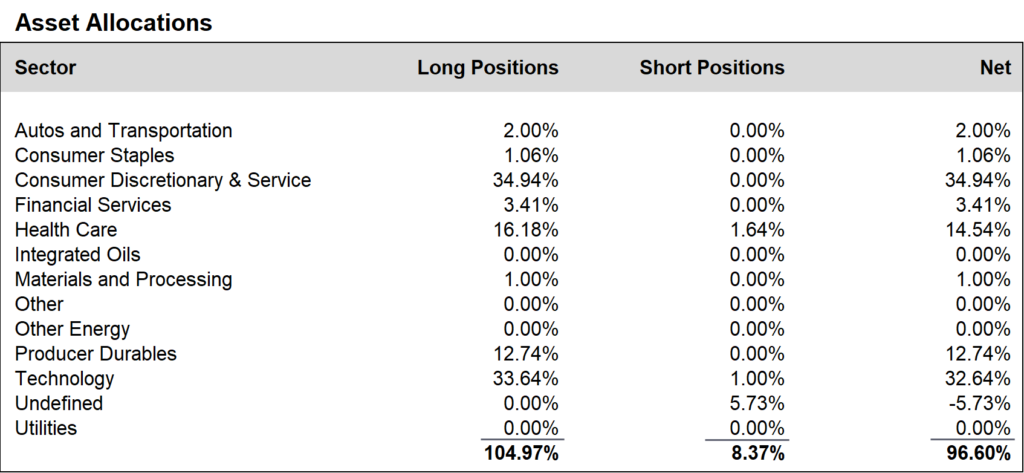Select the Health Care sector label

tap(66, 230)
